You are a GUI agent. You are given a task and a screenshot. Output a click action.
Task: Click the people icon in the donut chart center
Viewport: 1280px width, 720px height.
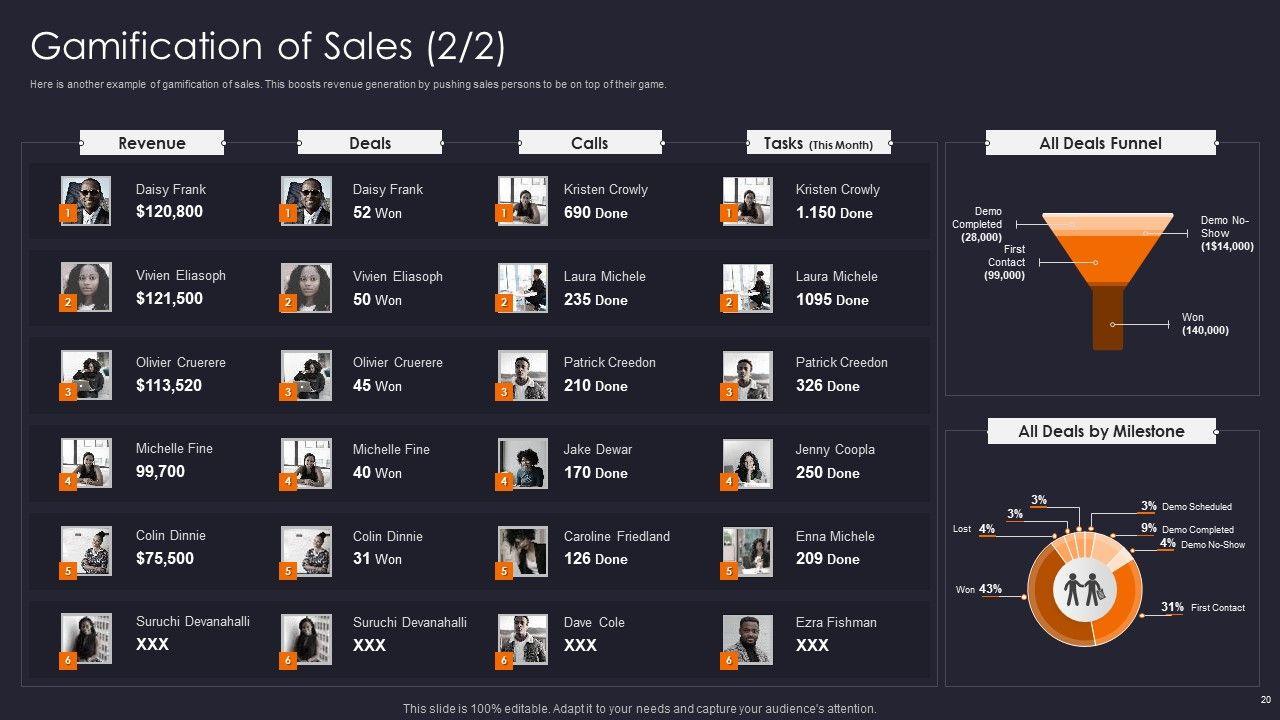[1085, 590]
